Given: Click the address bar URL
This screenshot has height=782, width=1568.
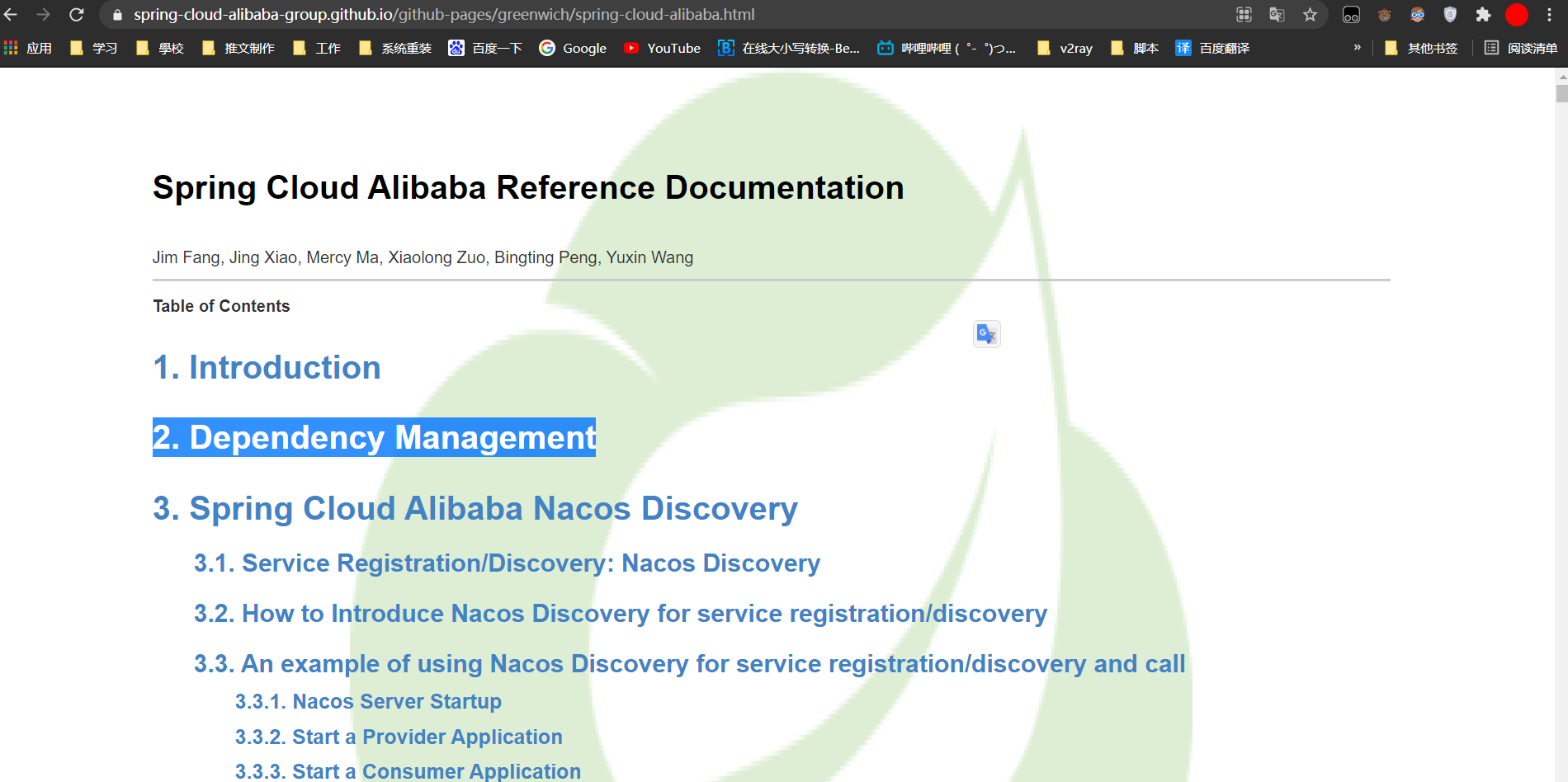Looking at the screenshot, I should 444,15.
